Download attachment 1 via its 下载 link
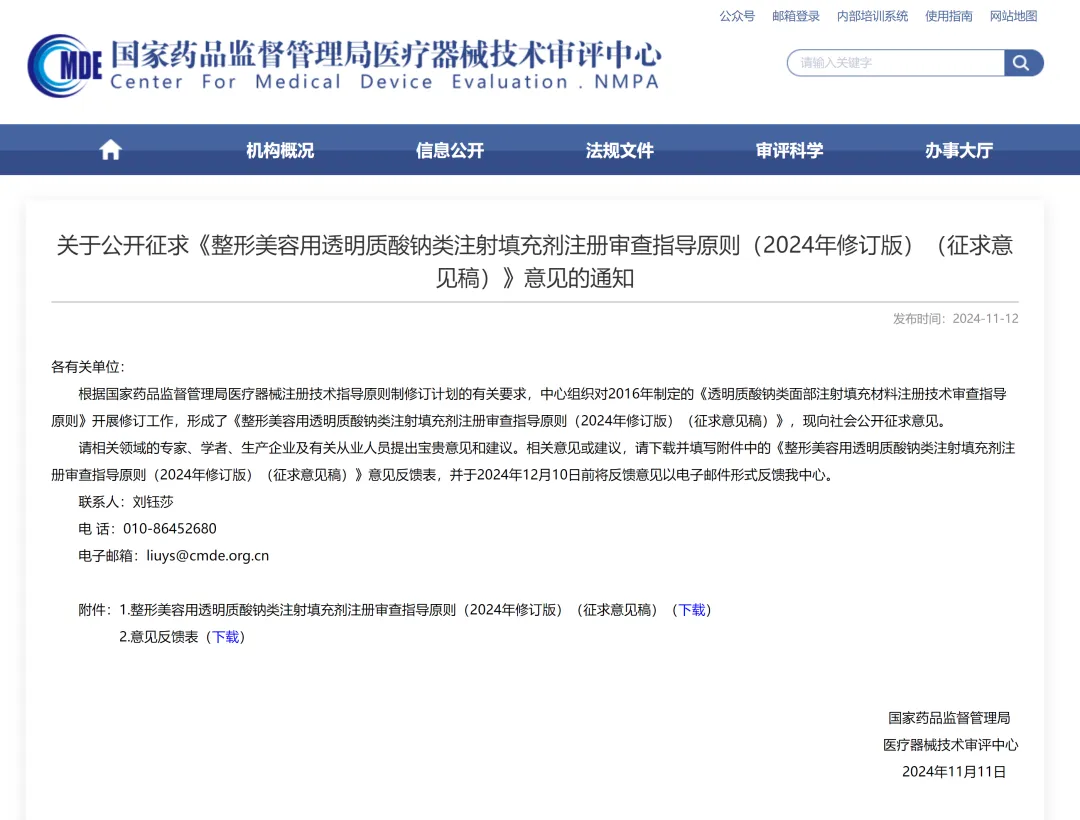 click(692, 609)
